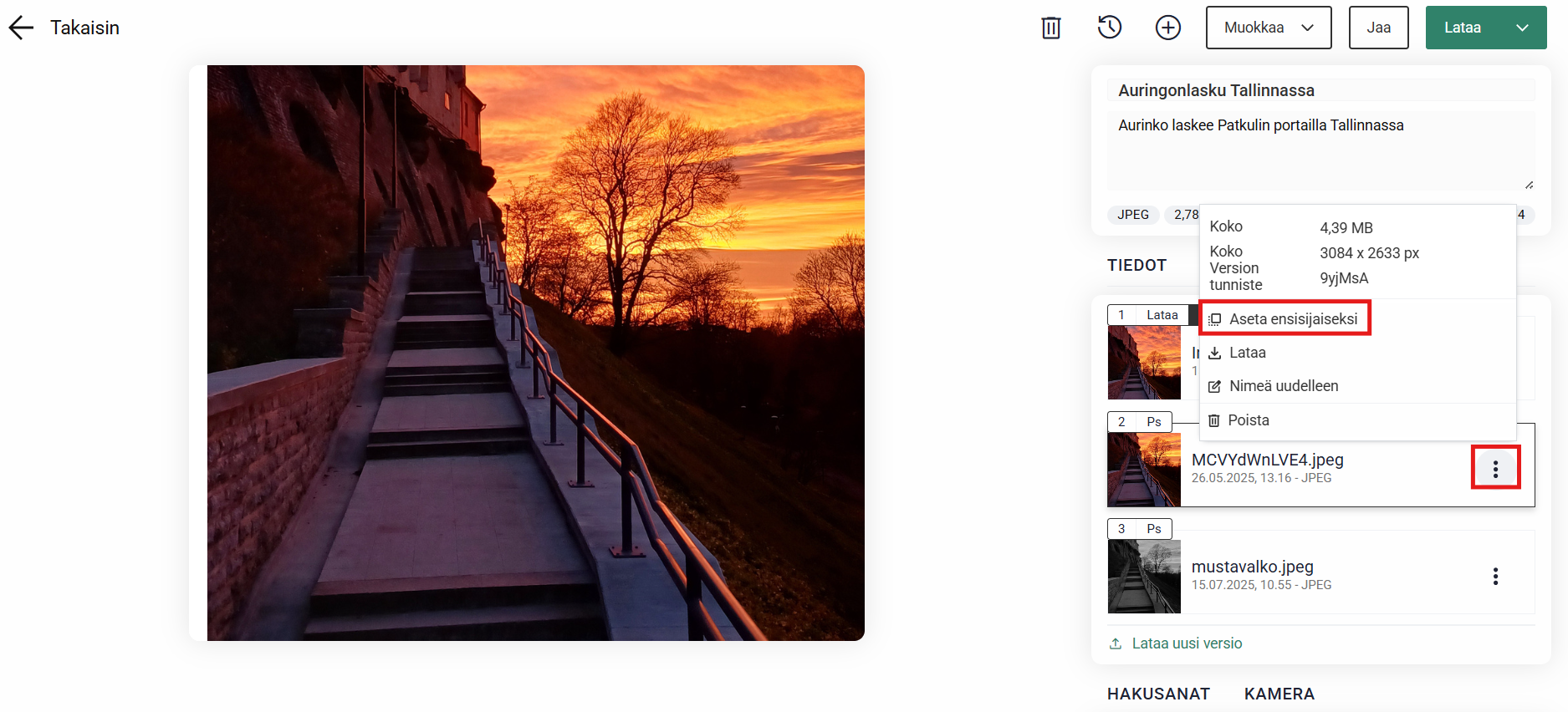Click the trash can delete icon in toolbar
The width and height of the screenshot is (1568, 712).
[x=1051, y=28]
